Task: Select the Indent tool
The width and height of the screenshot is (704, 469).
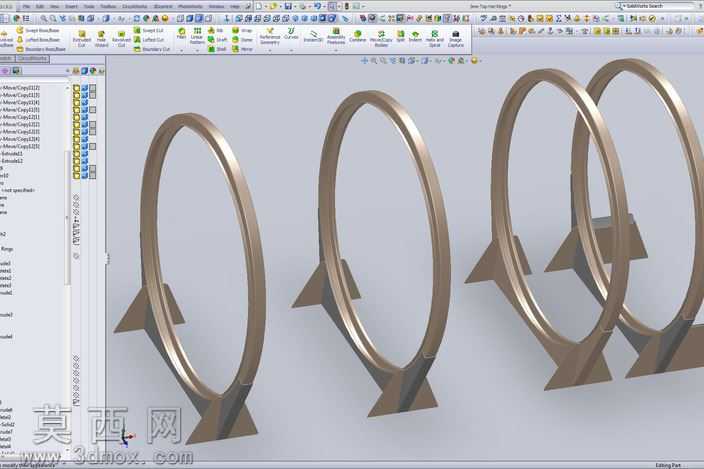Action: [415, 36]
